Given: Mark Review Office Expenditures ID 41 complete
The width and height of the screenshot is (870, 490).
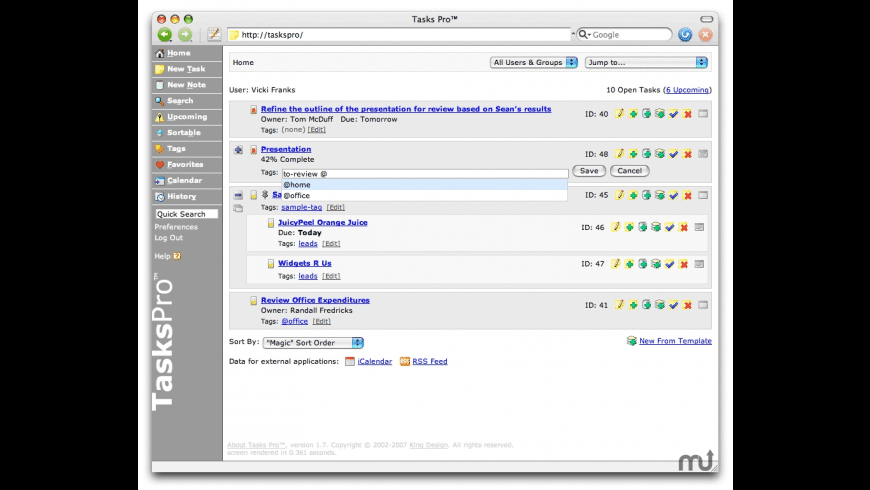Looking at the screenshot, I should pos(674,305).
